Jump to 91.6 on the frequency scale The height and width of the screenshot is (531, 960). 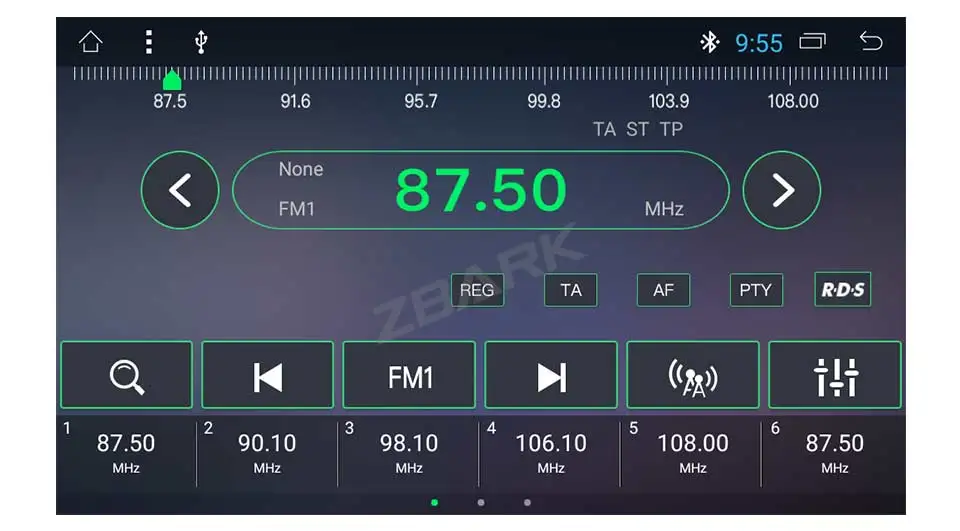click(x=295, y=101)
